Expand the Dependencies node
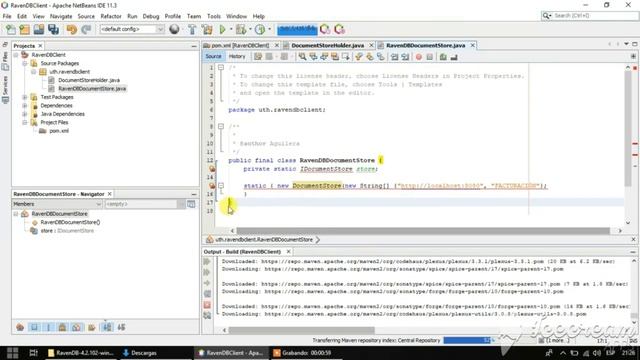This screenshot has height=360, width=640. click(x=25, y=105)
